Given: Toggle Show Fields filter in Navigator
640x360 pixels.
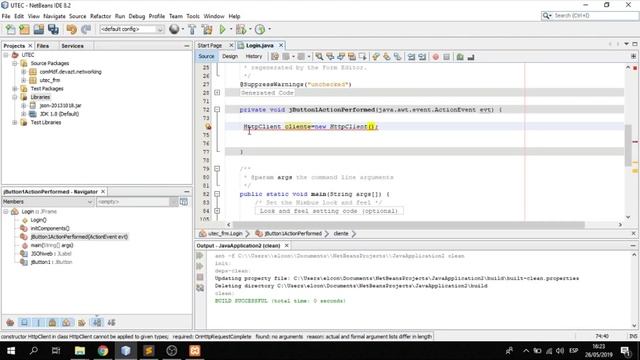Looking at the screenshot, I should pyautogui.click(x=24, y=322).
